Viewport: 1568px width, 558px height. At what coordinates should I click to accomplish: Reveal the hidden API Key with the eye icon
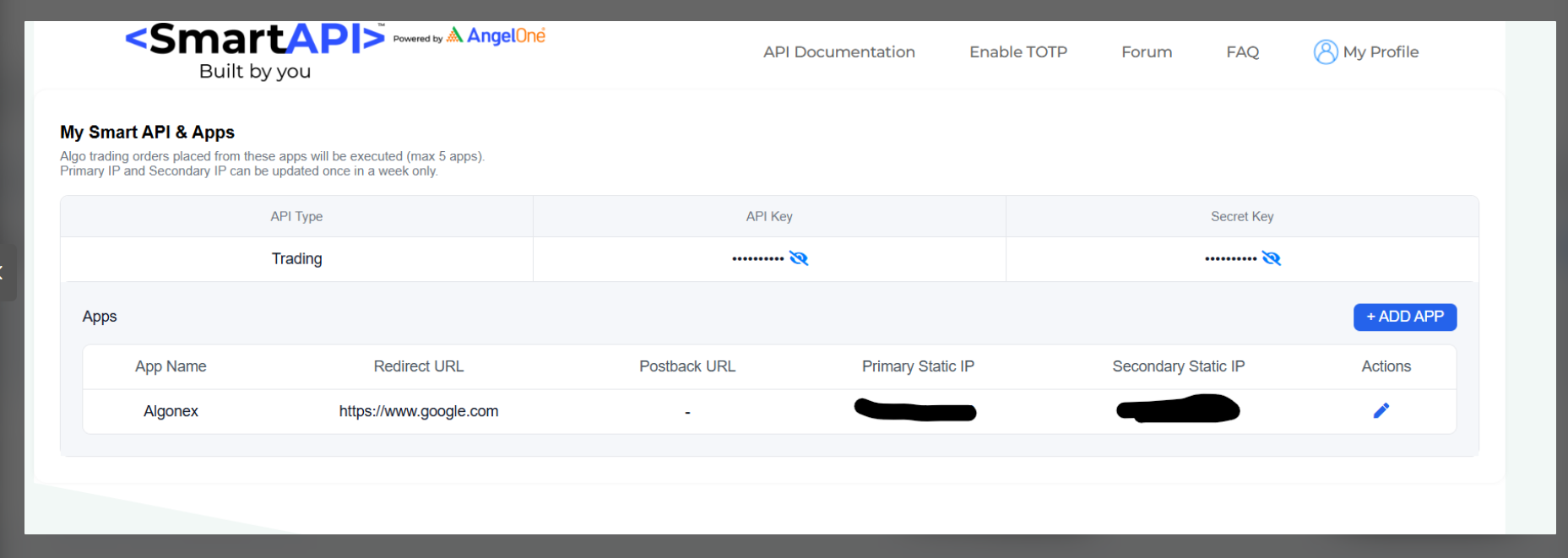point(799,258)
